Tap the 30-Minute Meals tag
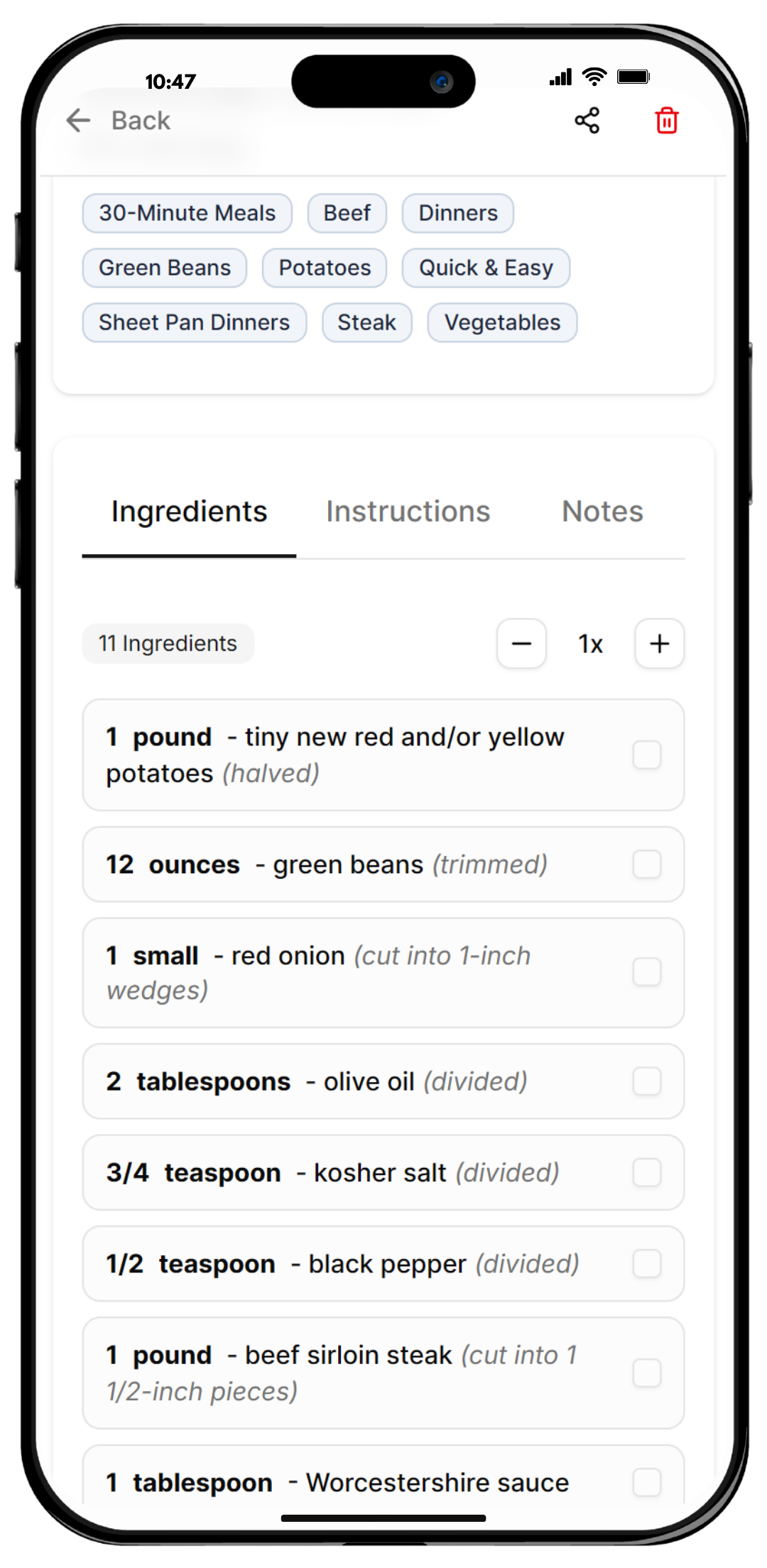The image size is (767, 1568). pyautogui.click(x=187, y=213)
